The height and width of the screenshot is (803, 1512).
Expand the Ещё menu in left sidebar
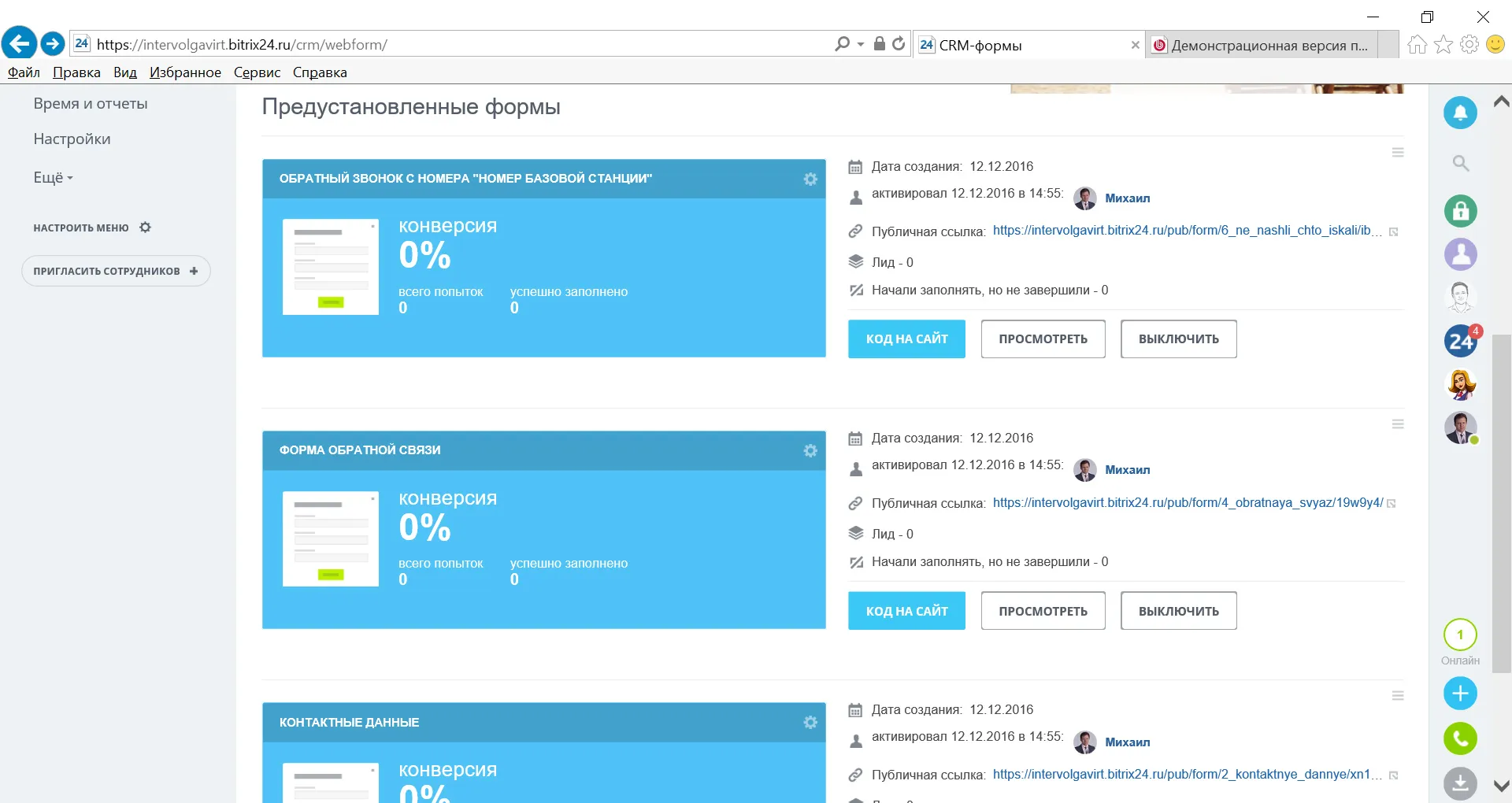[x=53, y=178]
